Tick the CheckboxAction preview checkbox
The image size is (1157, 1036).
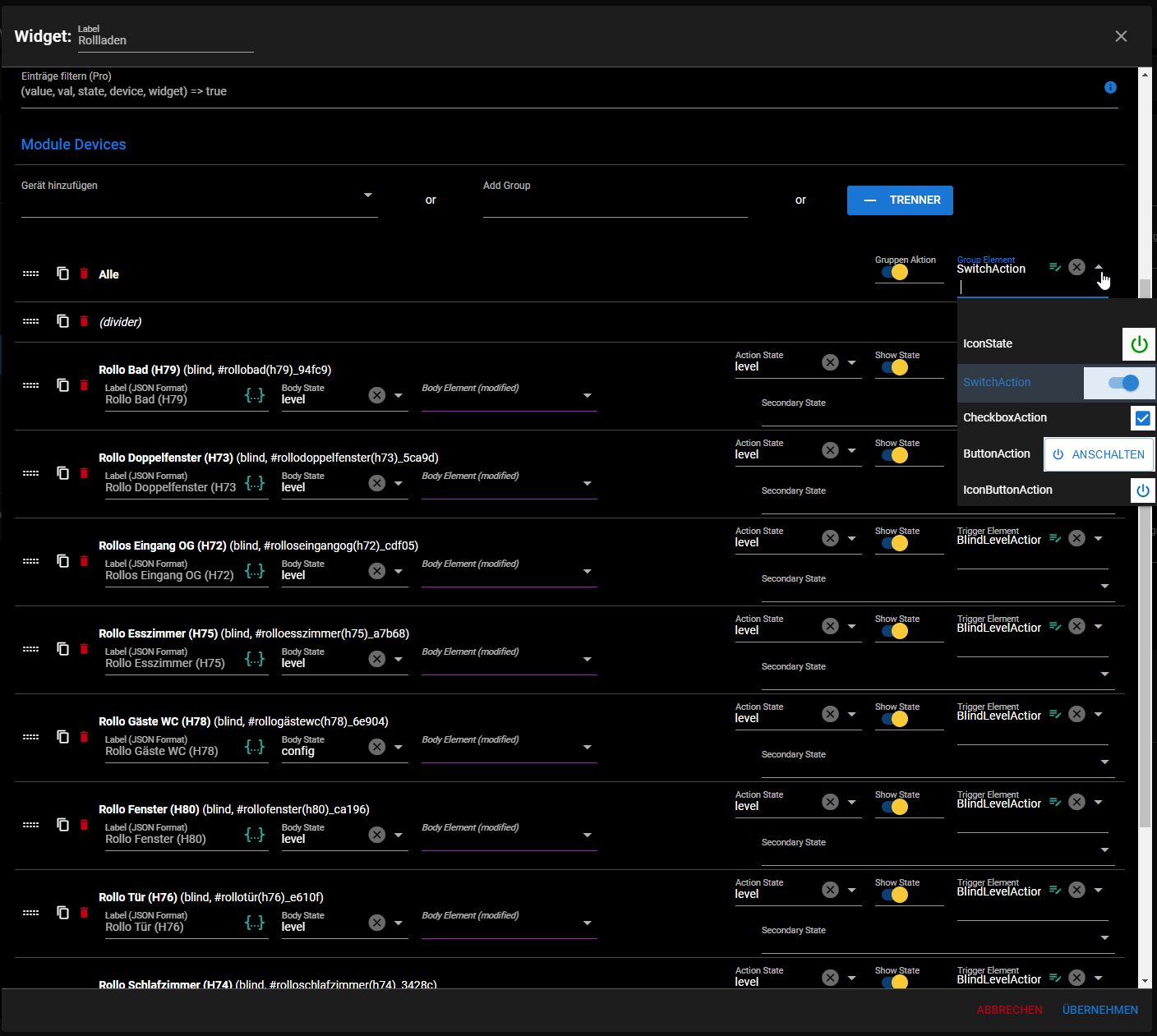pos(1142,418)
